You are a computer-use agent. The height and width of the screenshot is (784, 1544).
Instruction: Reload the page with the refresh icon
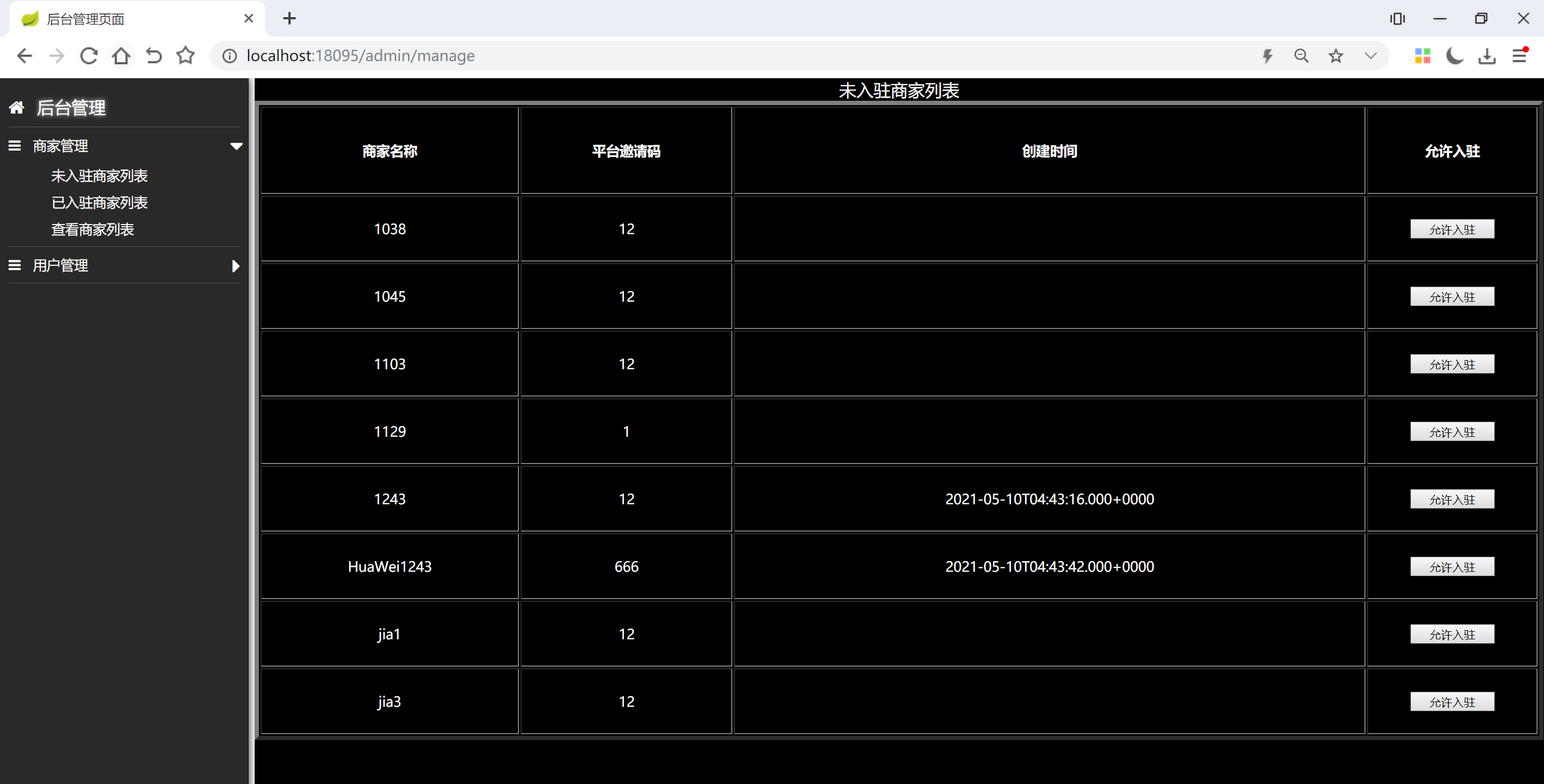click(88, 56)
